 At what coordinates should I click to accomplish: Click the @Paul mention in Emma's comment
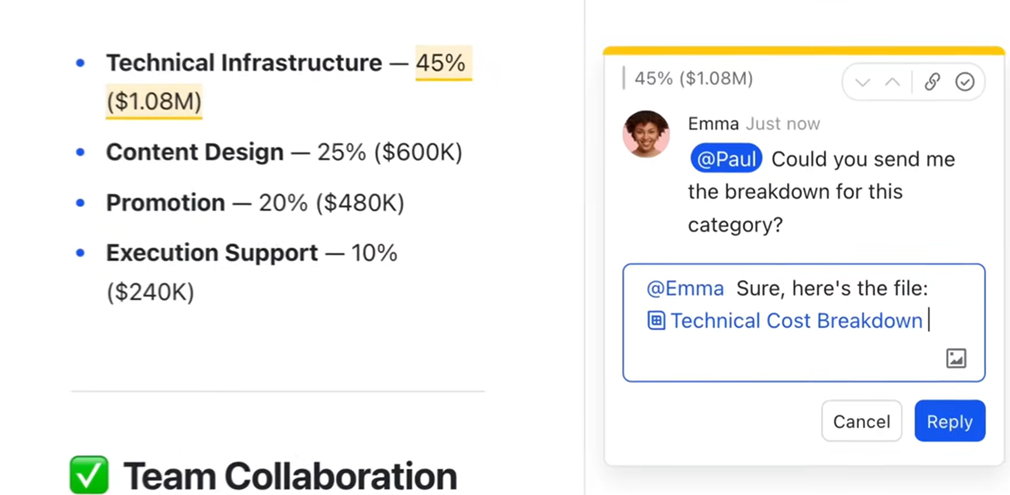(726, 159)
